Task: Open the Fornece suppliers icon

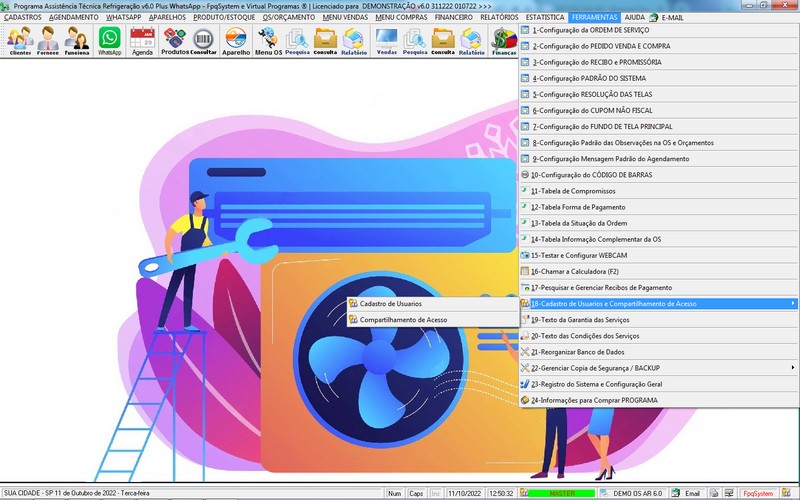Action: 48,41
